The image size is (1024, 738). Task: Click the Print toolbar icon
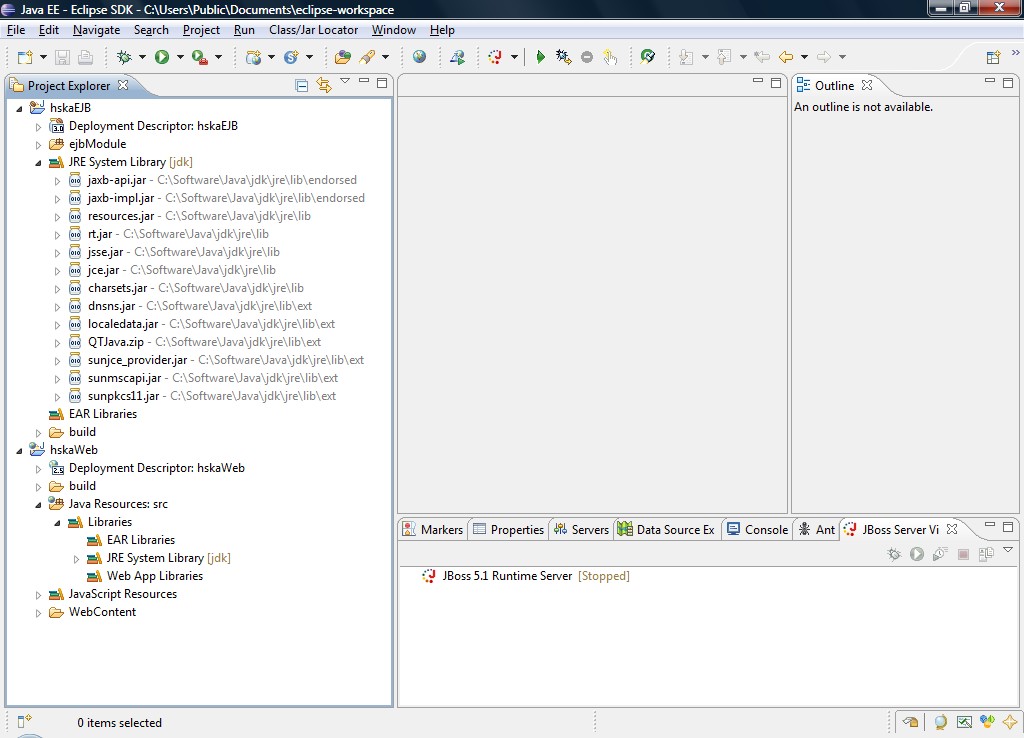point(85,57)
